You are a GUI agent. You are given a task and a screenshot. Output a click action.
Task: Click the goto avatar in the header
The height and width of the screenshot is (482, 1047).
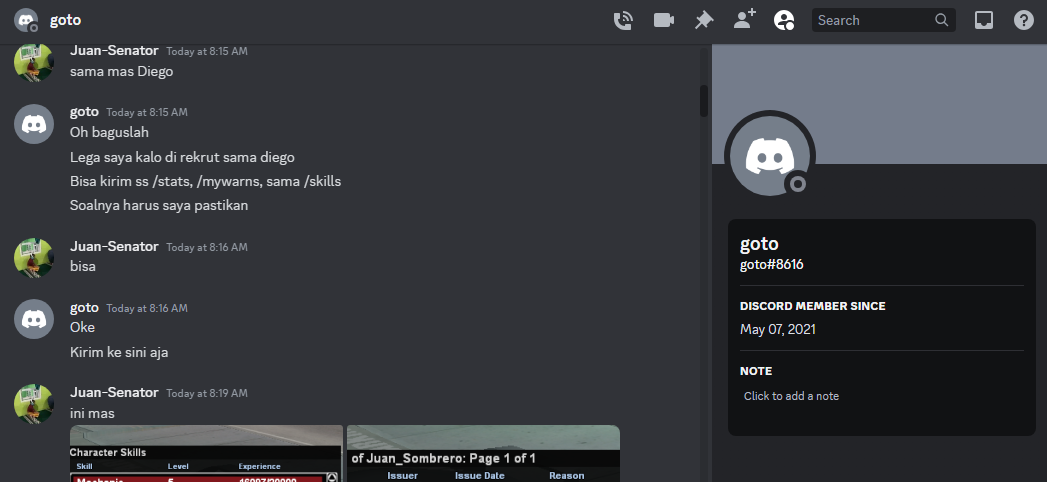[x=26, y=20]
